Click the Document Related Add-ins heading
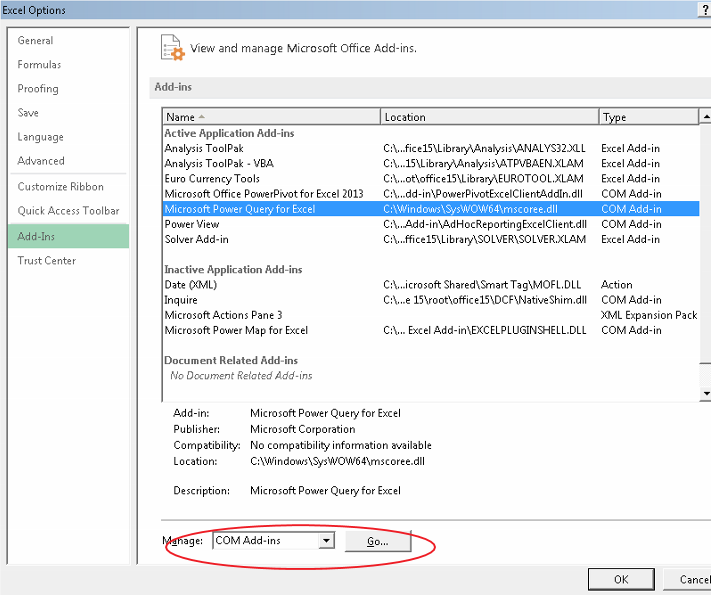The image size is (713, 599). [x=231, y=361]
